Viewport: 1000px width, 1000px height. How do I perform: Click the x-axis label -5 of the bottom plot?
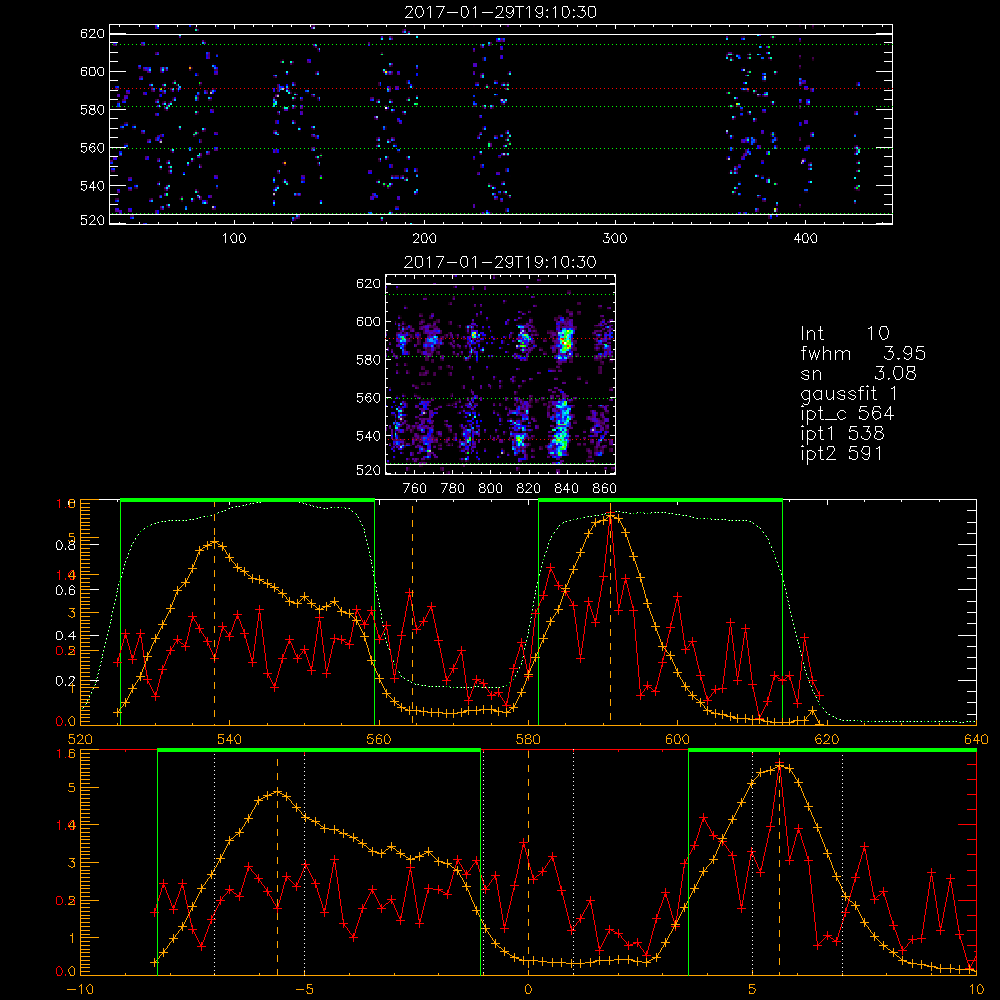point(304,990)
